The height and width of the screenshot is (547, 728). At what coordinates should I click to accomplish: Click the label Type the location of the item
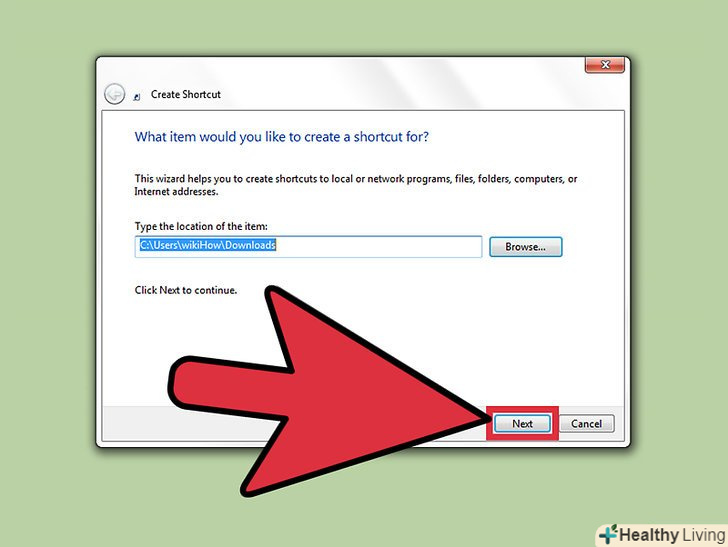[x=201, y=226]
